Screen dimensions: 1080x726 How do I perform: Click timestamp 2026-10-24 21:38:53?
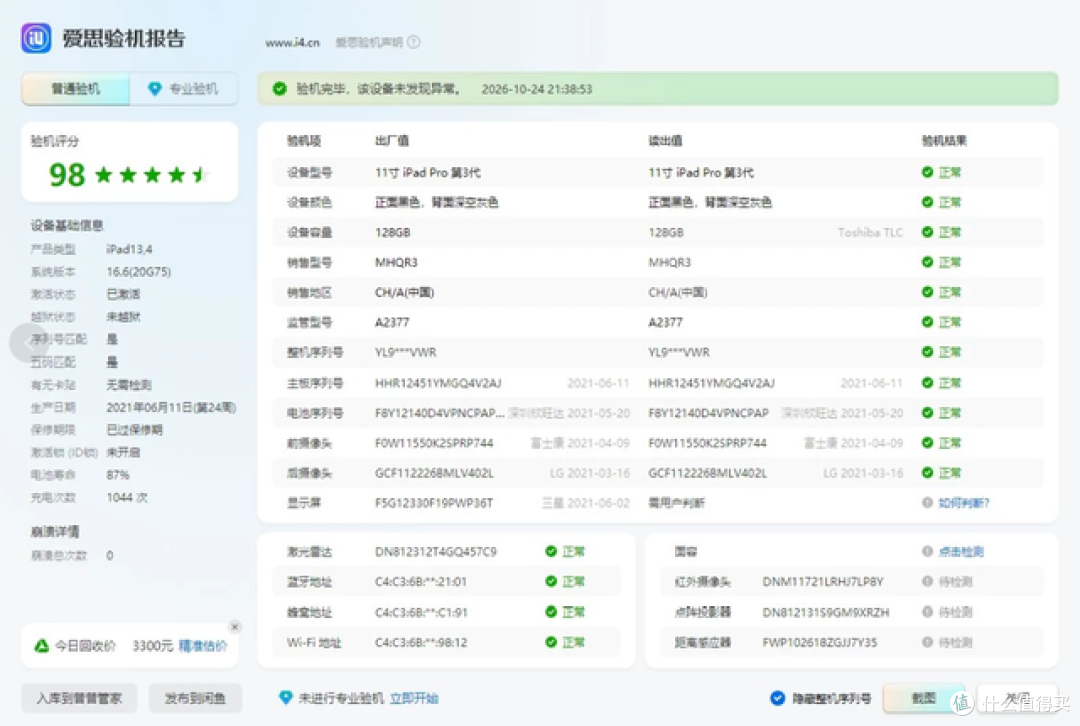(537, 89)
